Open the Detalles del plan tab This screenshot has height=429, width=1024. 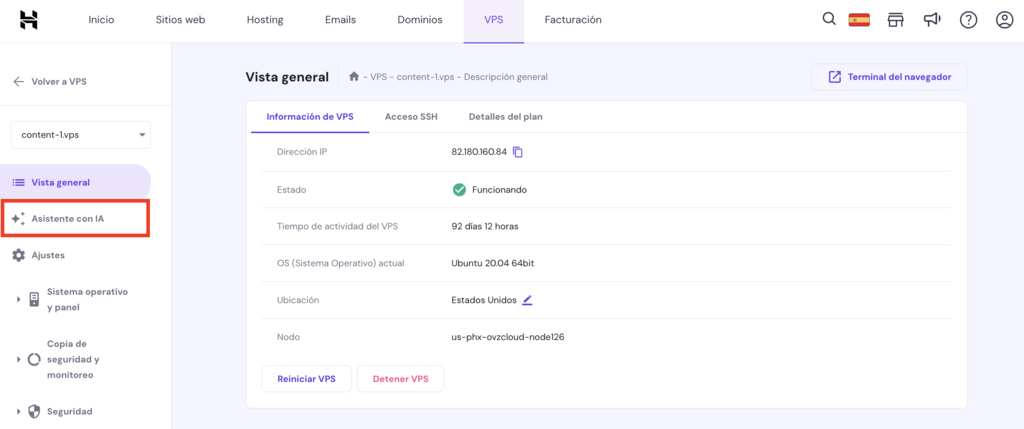tap(505, 117)
